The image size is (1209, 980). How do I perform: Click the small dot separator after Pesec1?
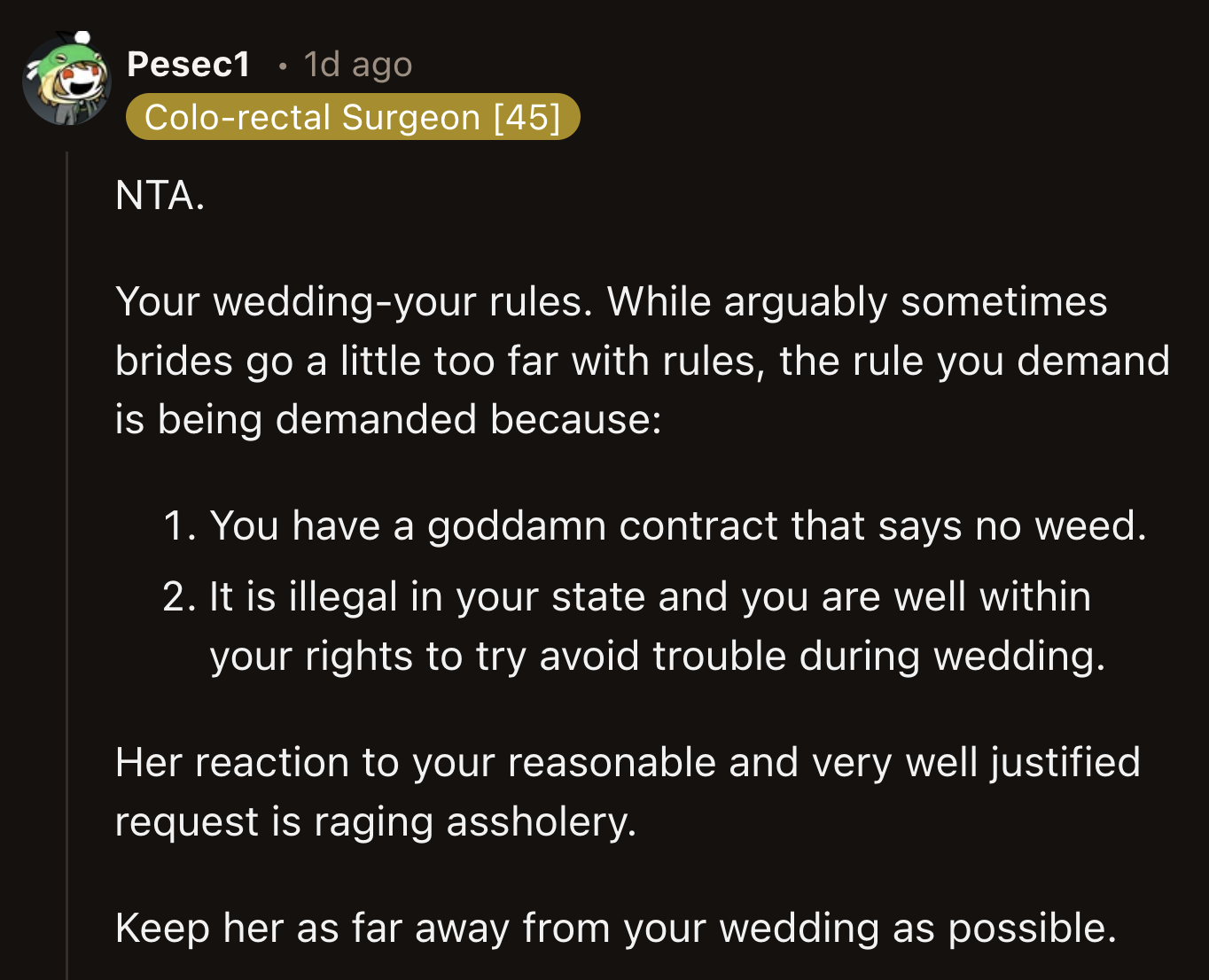click(x=282, y=65)
